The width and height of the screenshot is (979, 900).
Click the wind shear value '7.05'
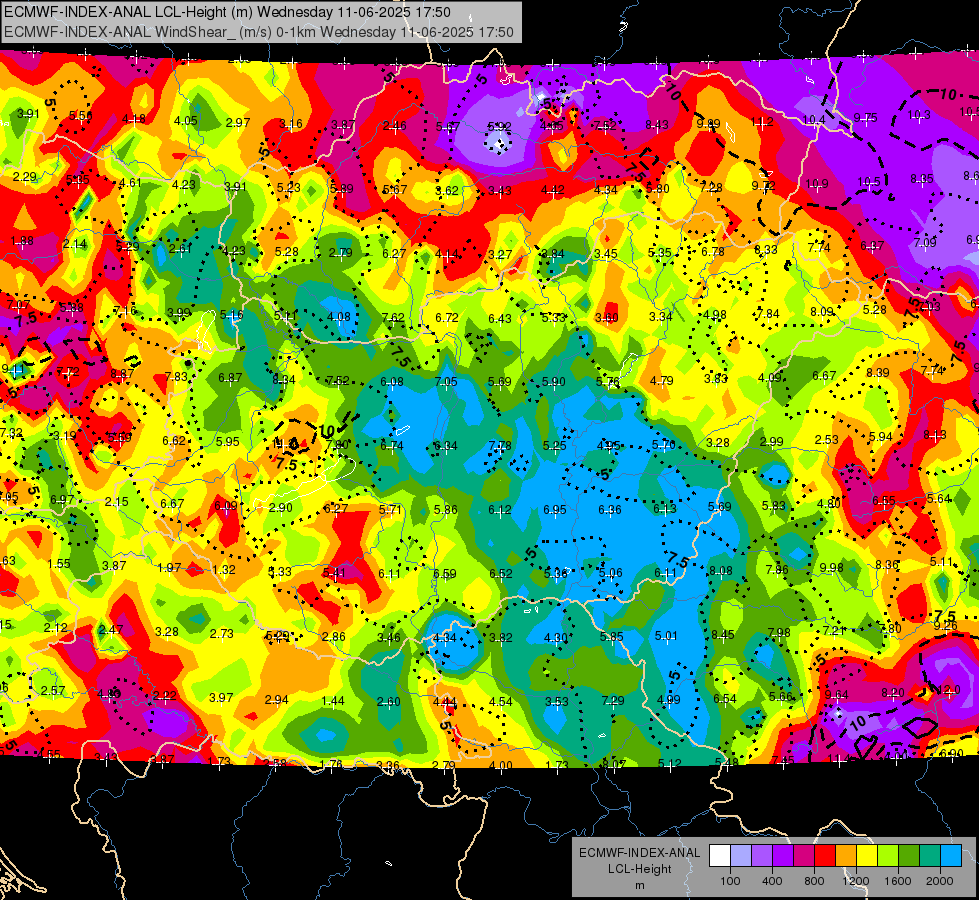click(x=446, y=382)
